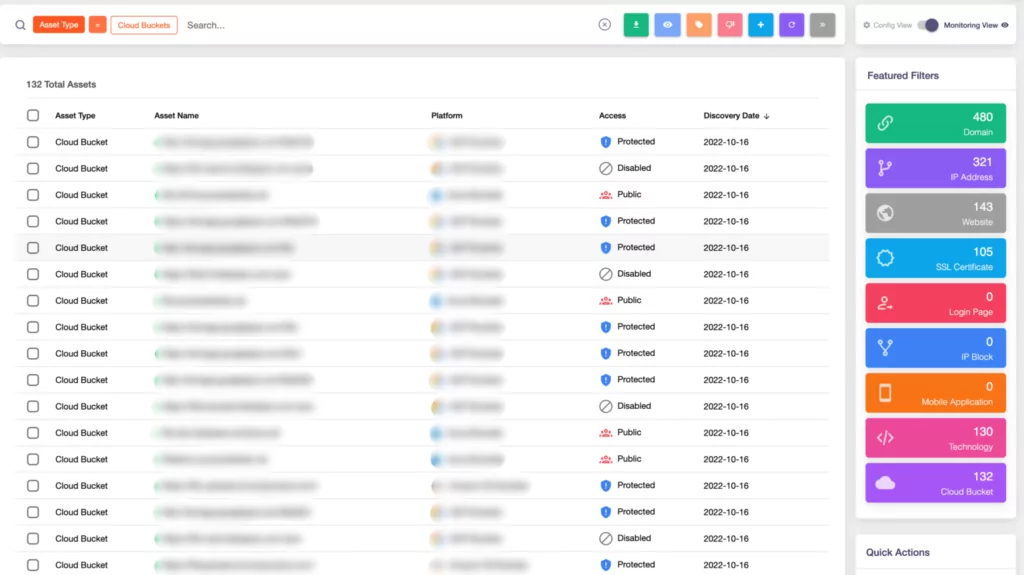
Task: Open the IP Block filter card
Action: click(935, 348)
